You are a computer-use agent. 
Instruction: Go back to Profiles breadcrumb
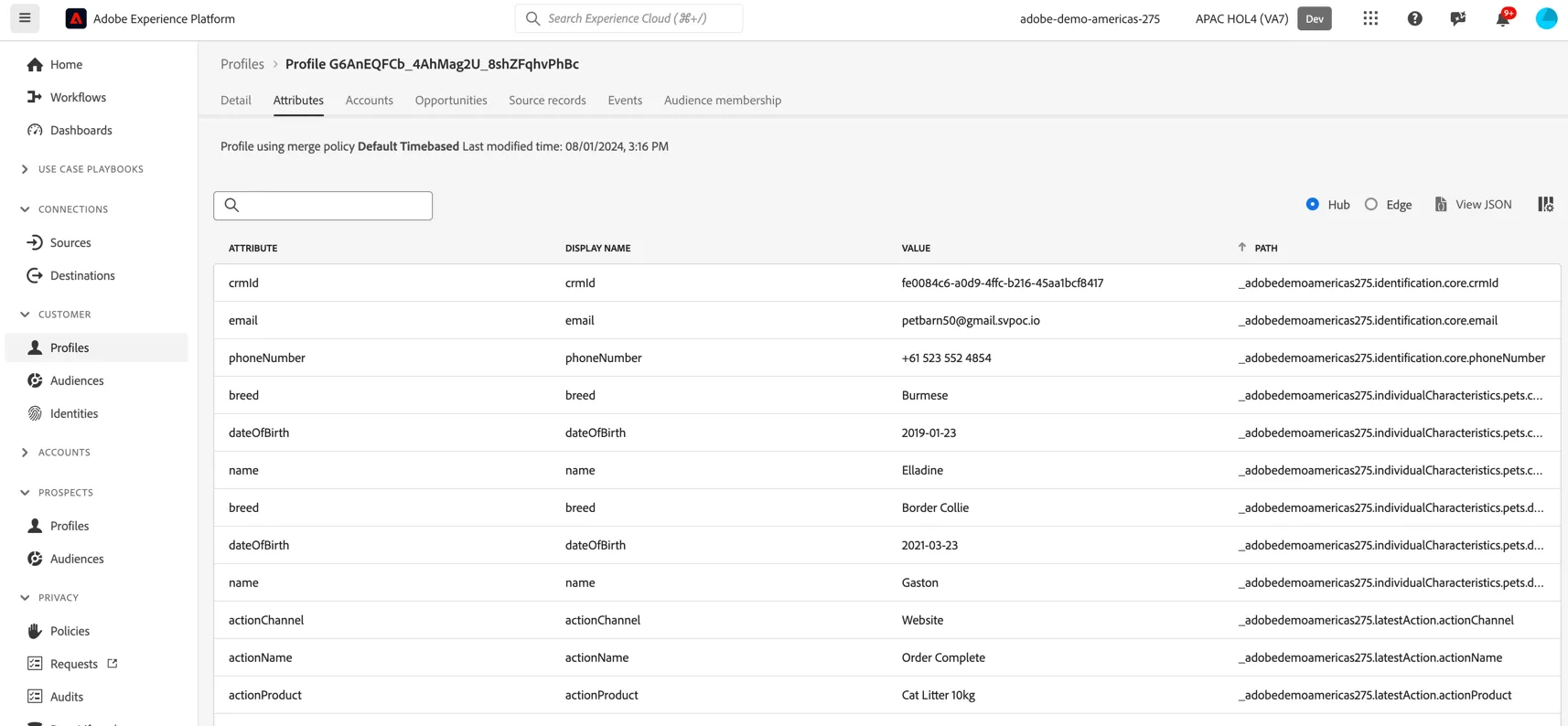tap(242, 64)
